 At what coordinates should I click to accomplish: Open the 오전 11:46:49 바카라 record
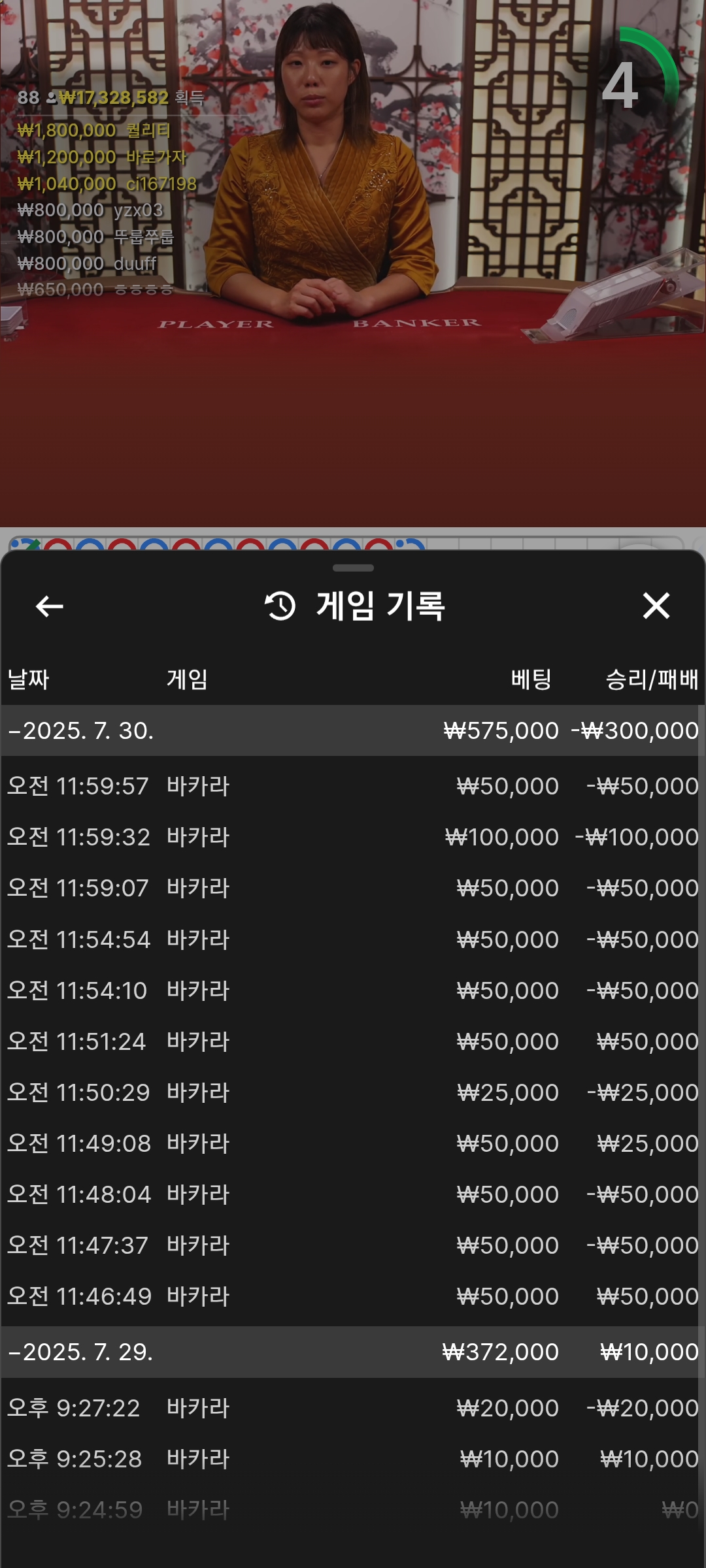pos(353,1296)
